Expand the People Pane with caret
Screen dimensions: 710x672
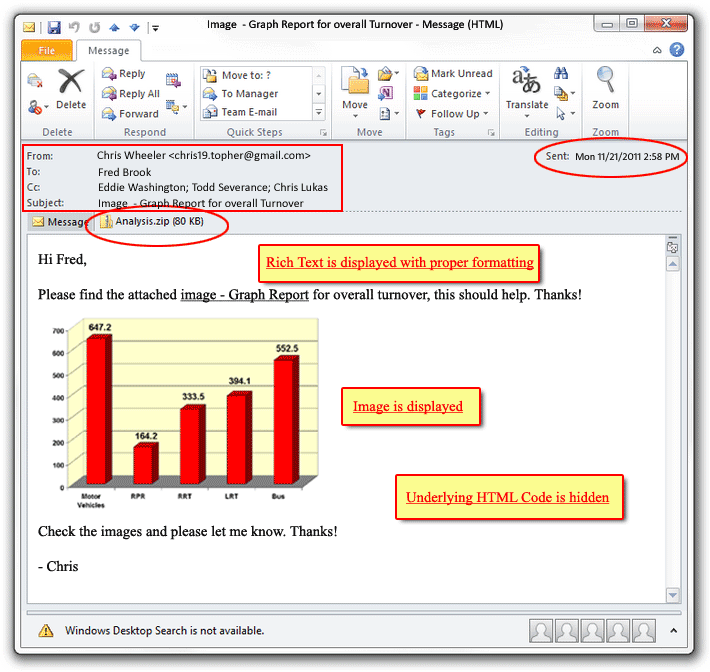pos(674,630)
